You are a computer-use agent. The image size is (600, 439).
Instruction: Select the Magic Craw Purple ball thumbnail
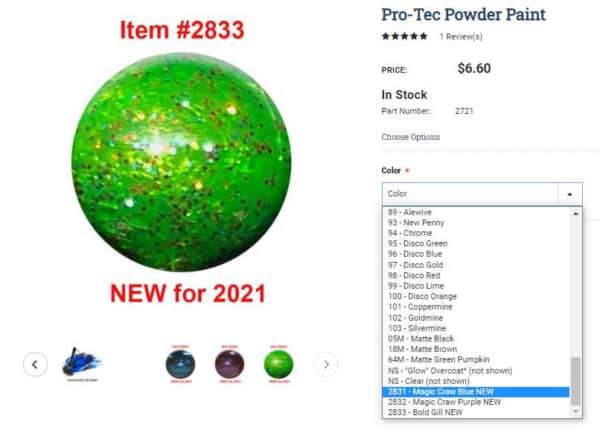(230, 364)
